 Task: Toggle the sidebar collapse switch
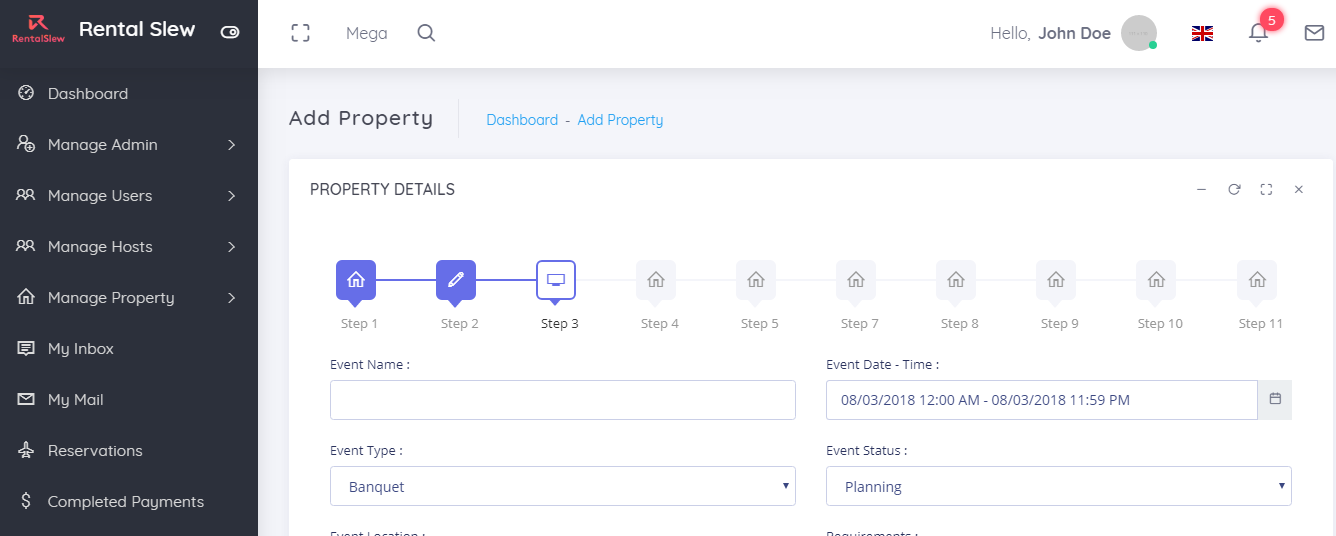coord(230,32)
